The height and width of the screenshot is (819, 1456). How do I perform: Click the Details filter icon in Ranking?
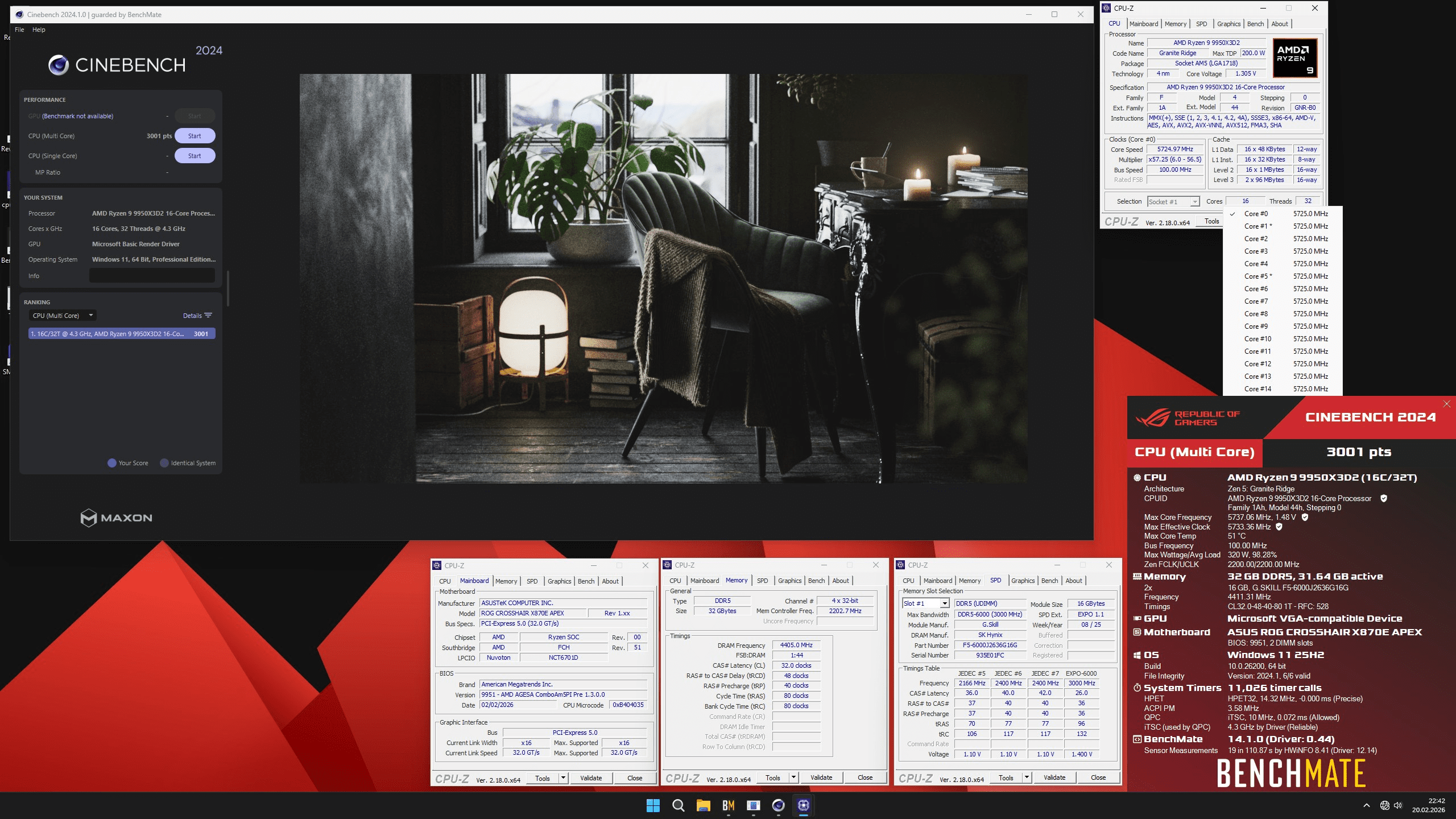click(x=208, y=316)
